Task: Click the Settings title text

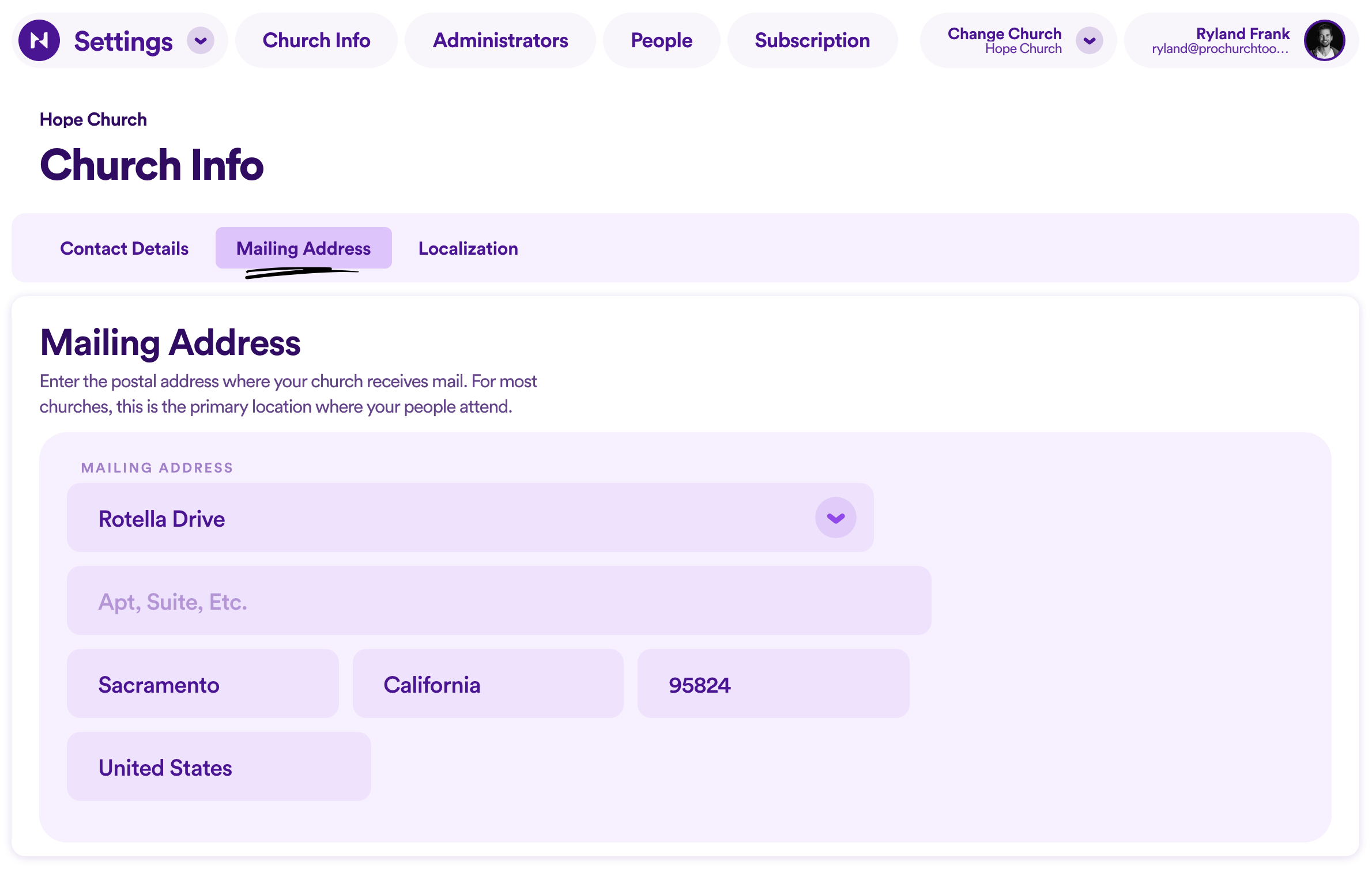Action: point(123,41)
